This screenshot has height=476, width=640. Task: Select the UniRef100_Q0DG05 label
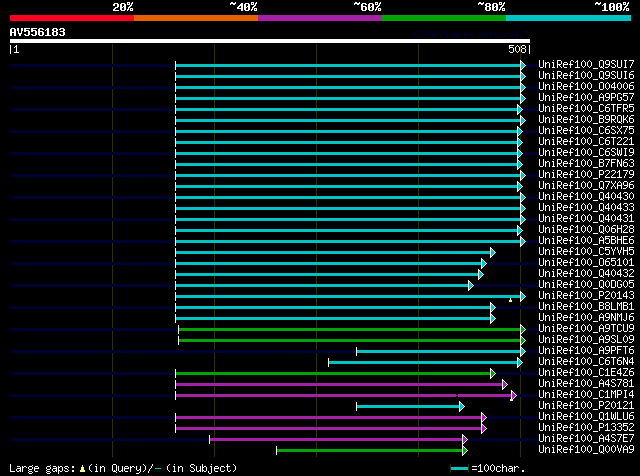point(586,285)
